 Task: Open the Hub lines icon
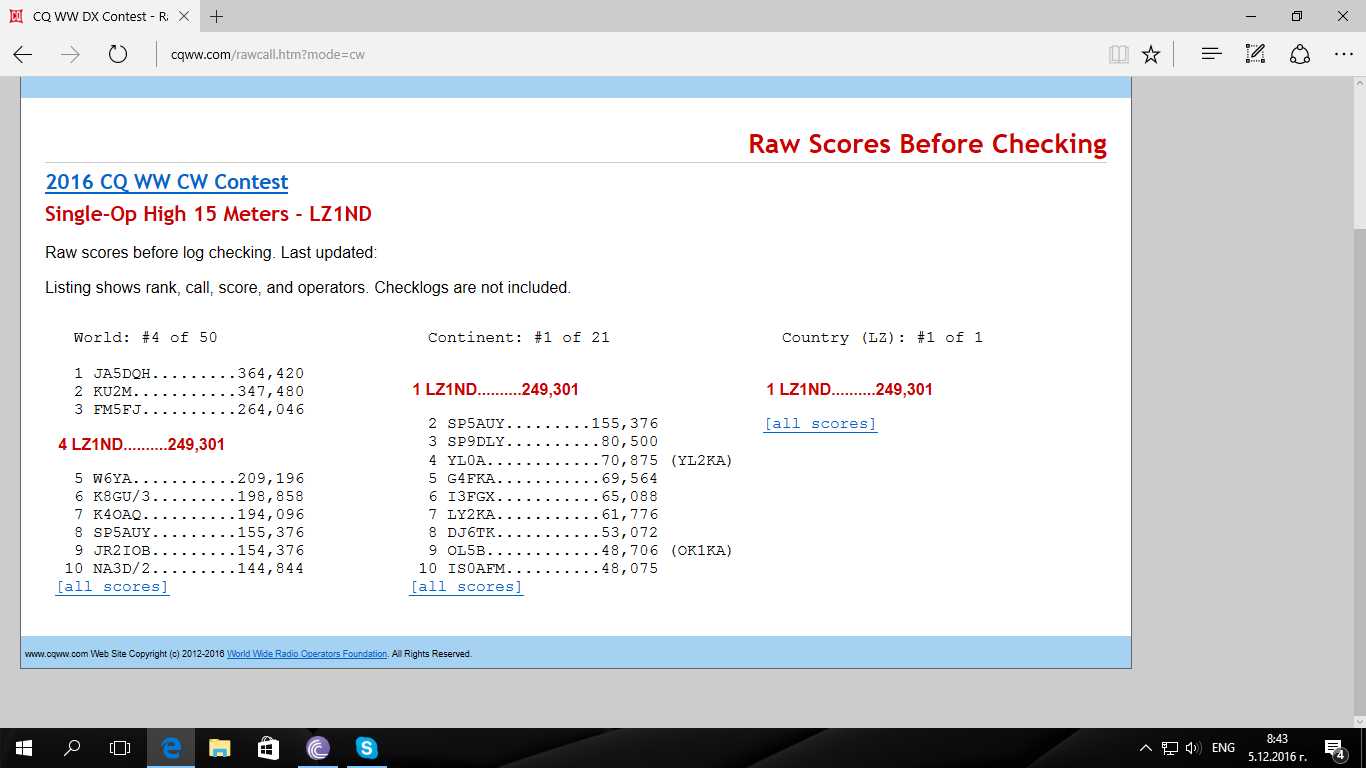1212,54
